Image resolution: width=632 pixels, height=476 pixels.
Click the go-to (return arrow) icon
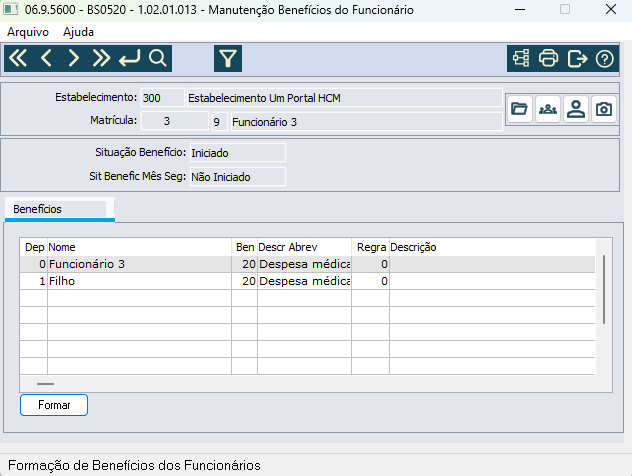[x=130, y=58]
